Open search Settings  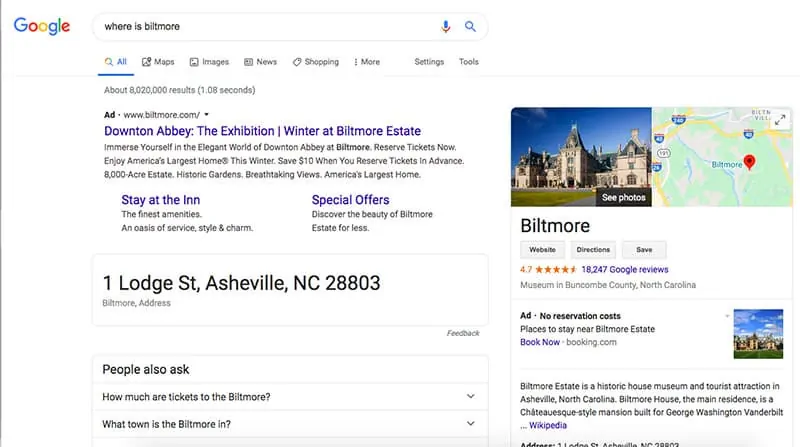click(429, 62)
